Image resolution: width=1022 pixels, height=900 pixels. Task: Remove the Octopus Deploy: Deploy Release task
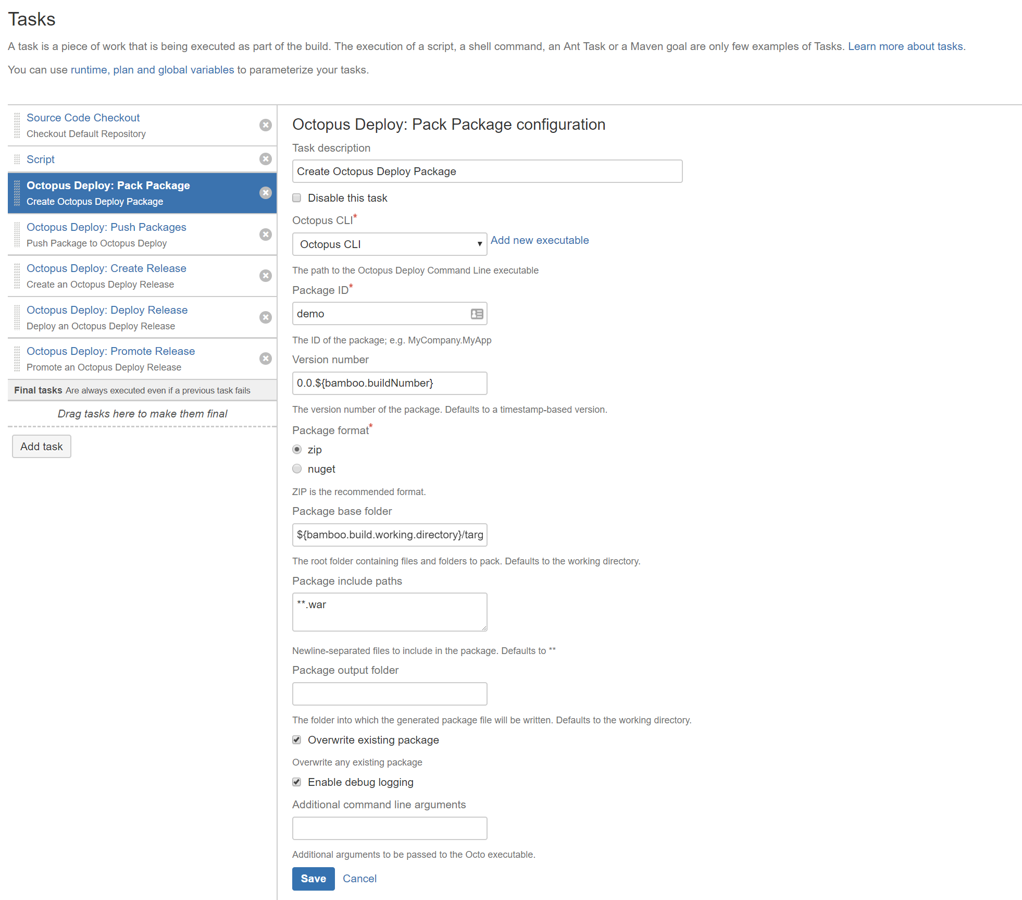pyautogui.click(x=265, y=317)
